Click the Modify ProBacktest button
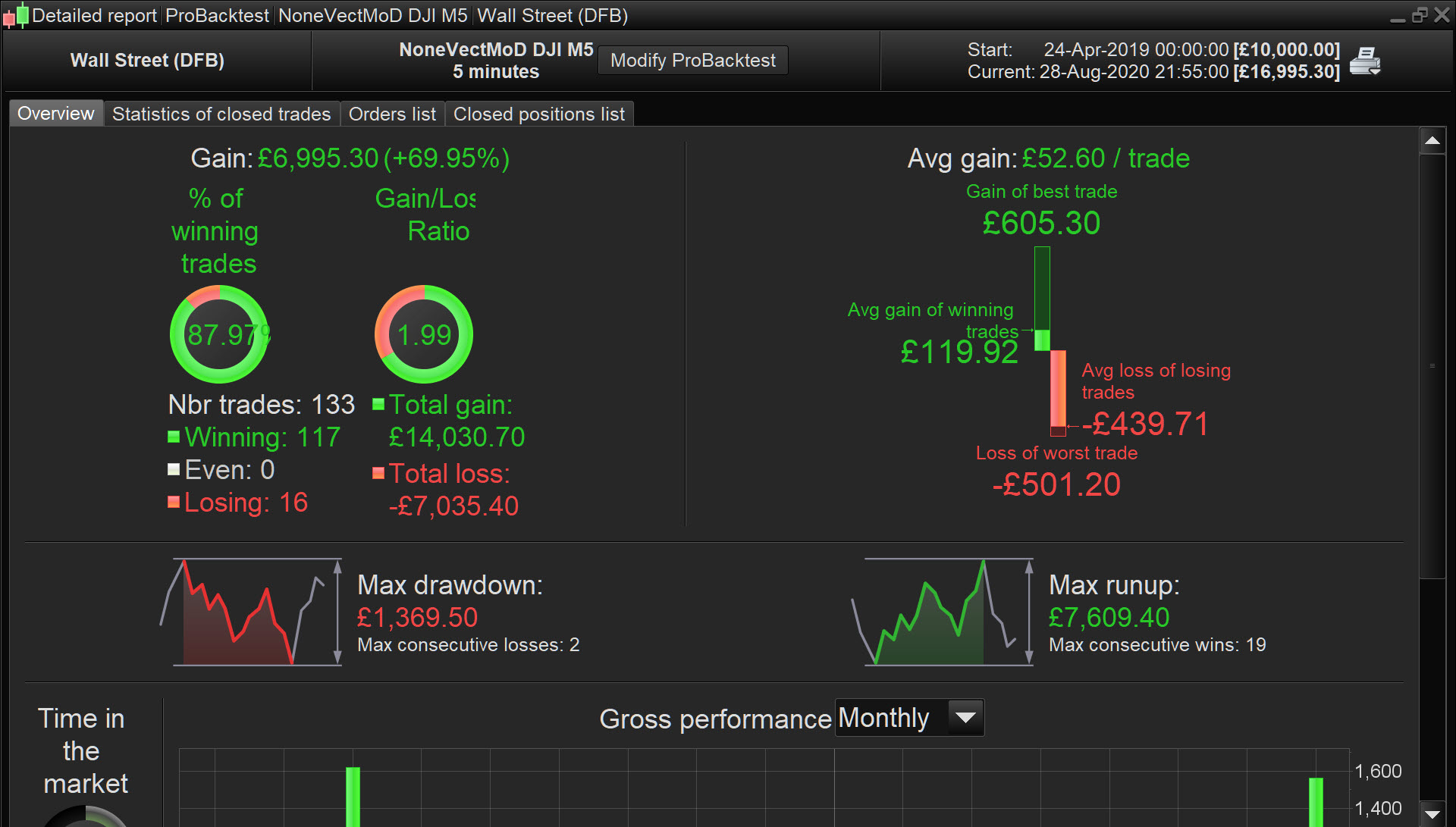The width and height of the screenshot is (1456, 827). click(x=692, y=61)
